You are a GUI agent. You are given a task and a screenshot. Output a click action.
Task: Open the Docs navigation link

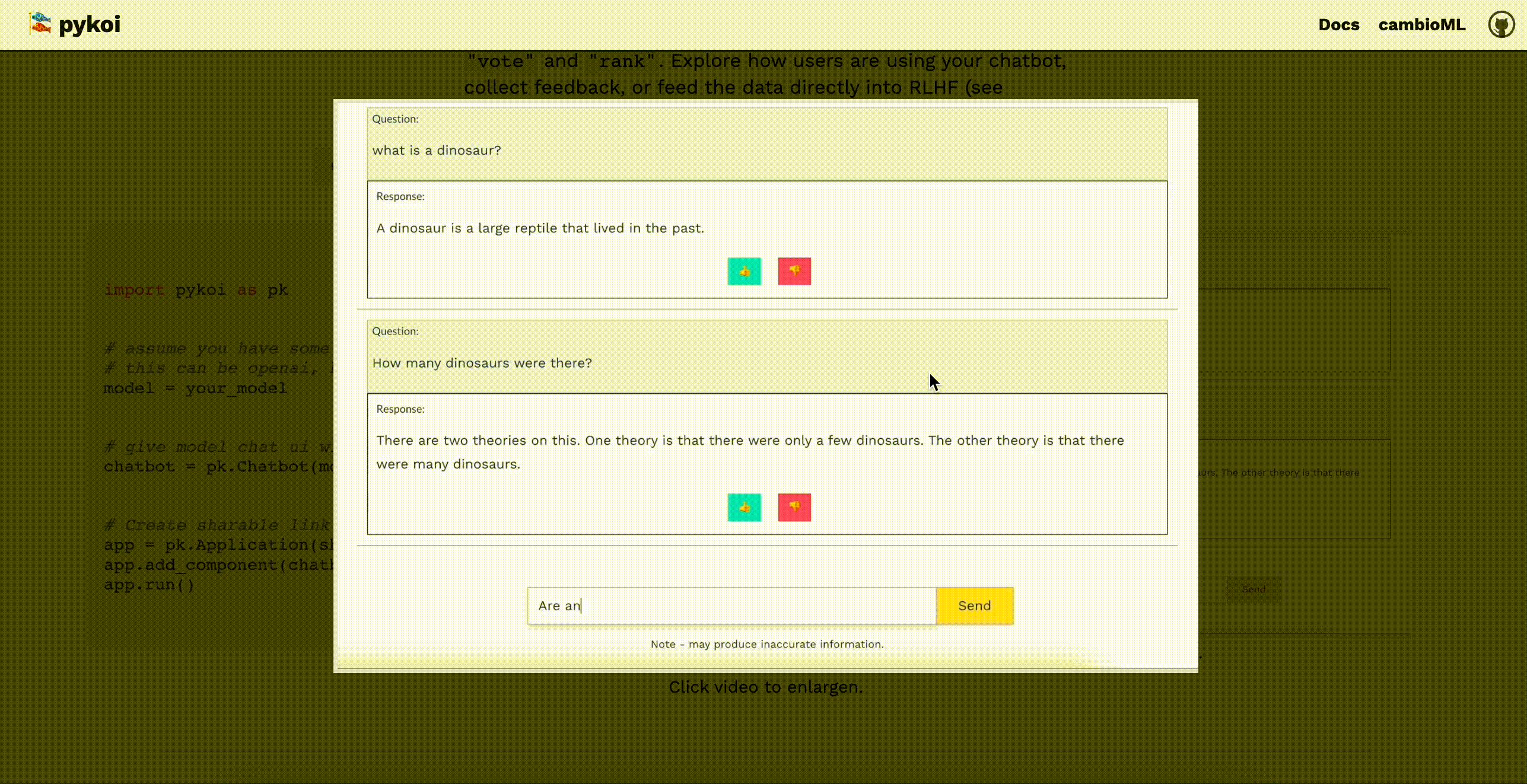[x=1338, y=25]
